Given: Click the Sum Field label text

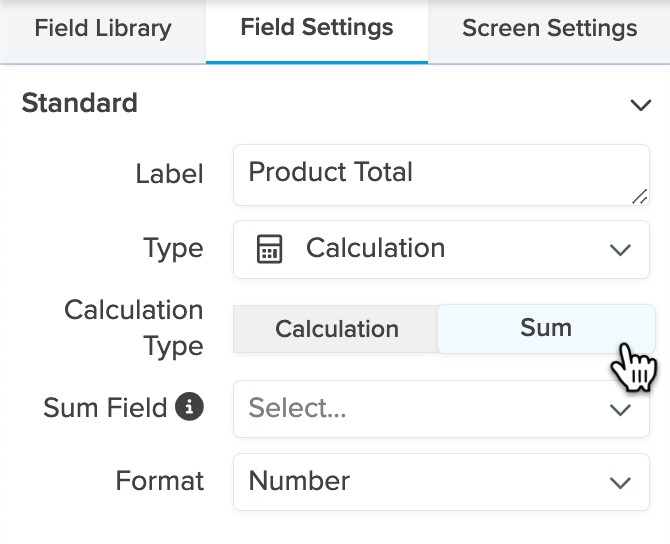Looking at the screenshot, I should 105,407.
